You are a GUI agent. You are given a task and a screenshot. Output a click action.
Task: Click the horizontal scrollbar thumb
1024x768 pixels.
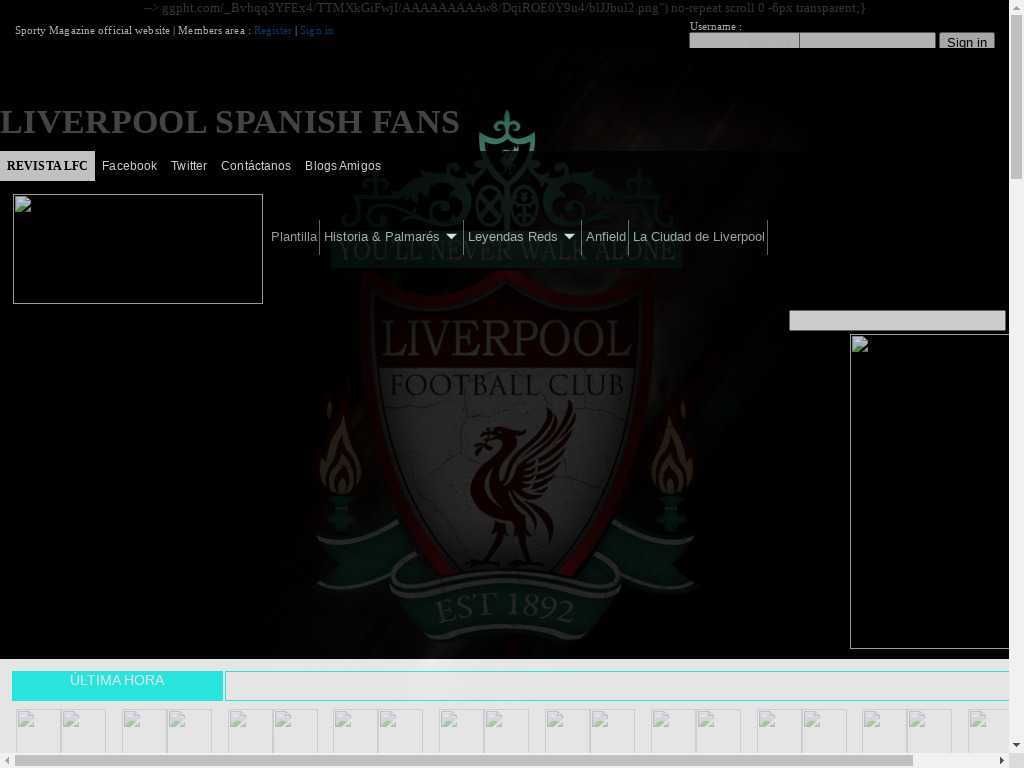click(x=464, y=760)
